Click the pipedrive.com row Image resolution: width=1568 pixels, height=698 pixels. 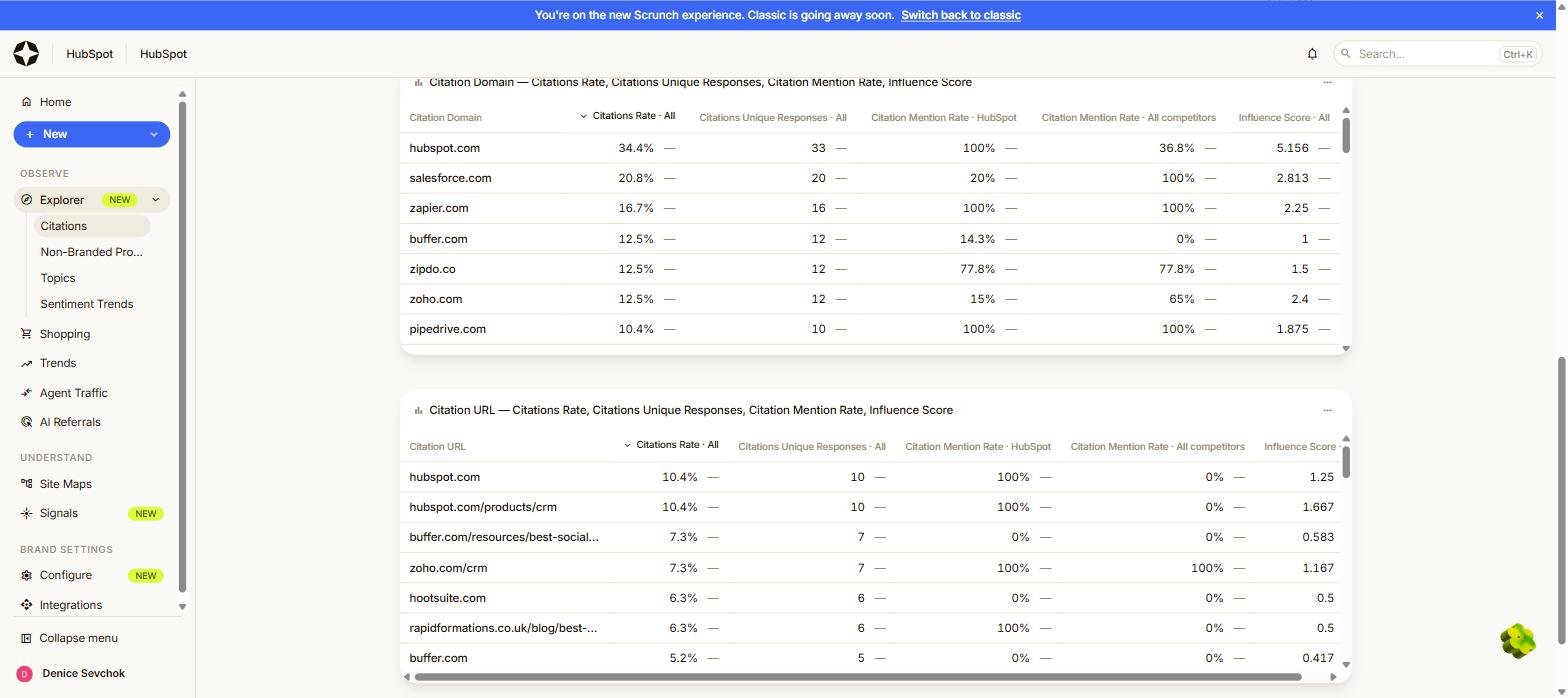[x=870, y=329]
